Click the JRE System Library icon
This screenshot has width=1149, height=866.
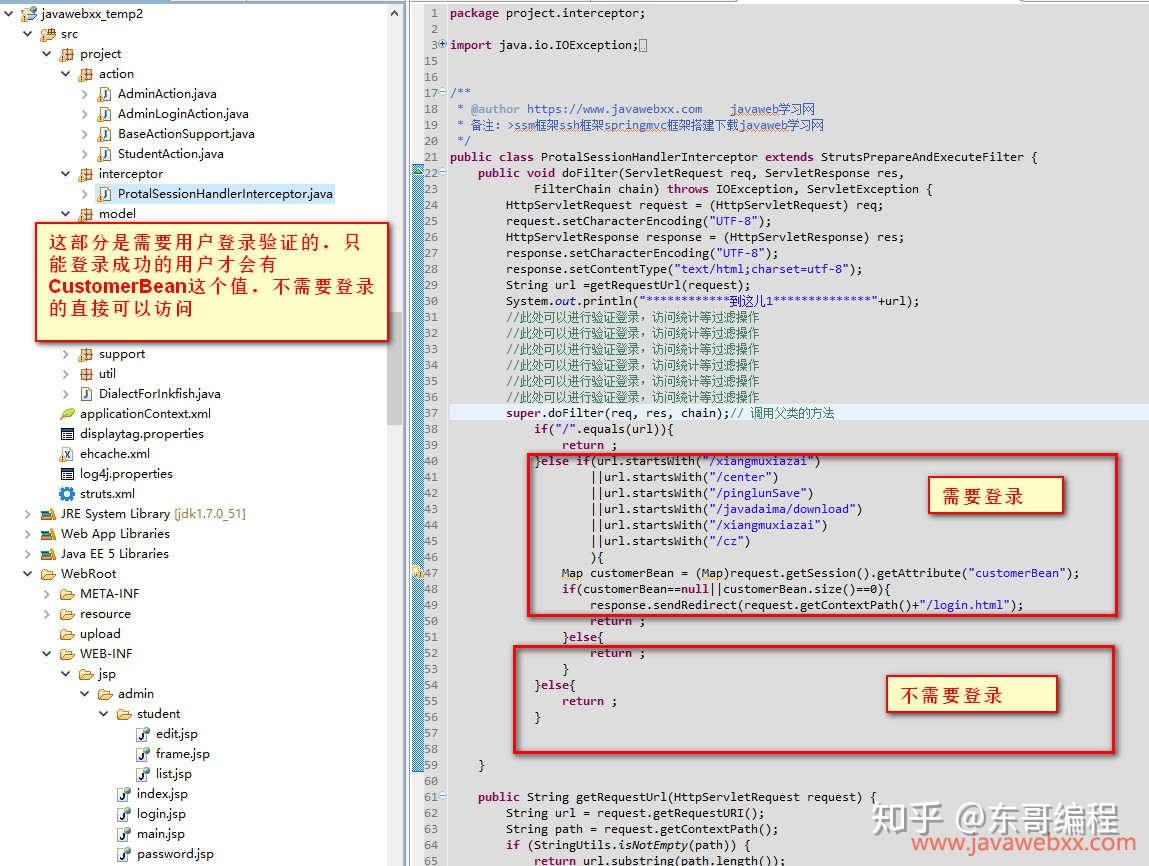point(48,514)
